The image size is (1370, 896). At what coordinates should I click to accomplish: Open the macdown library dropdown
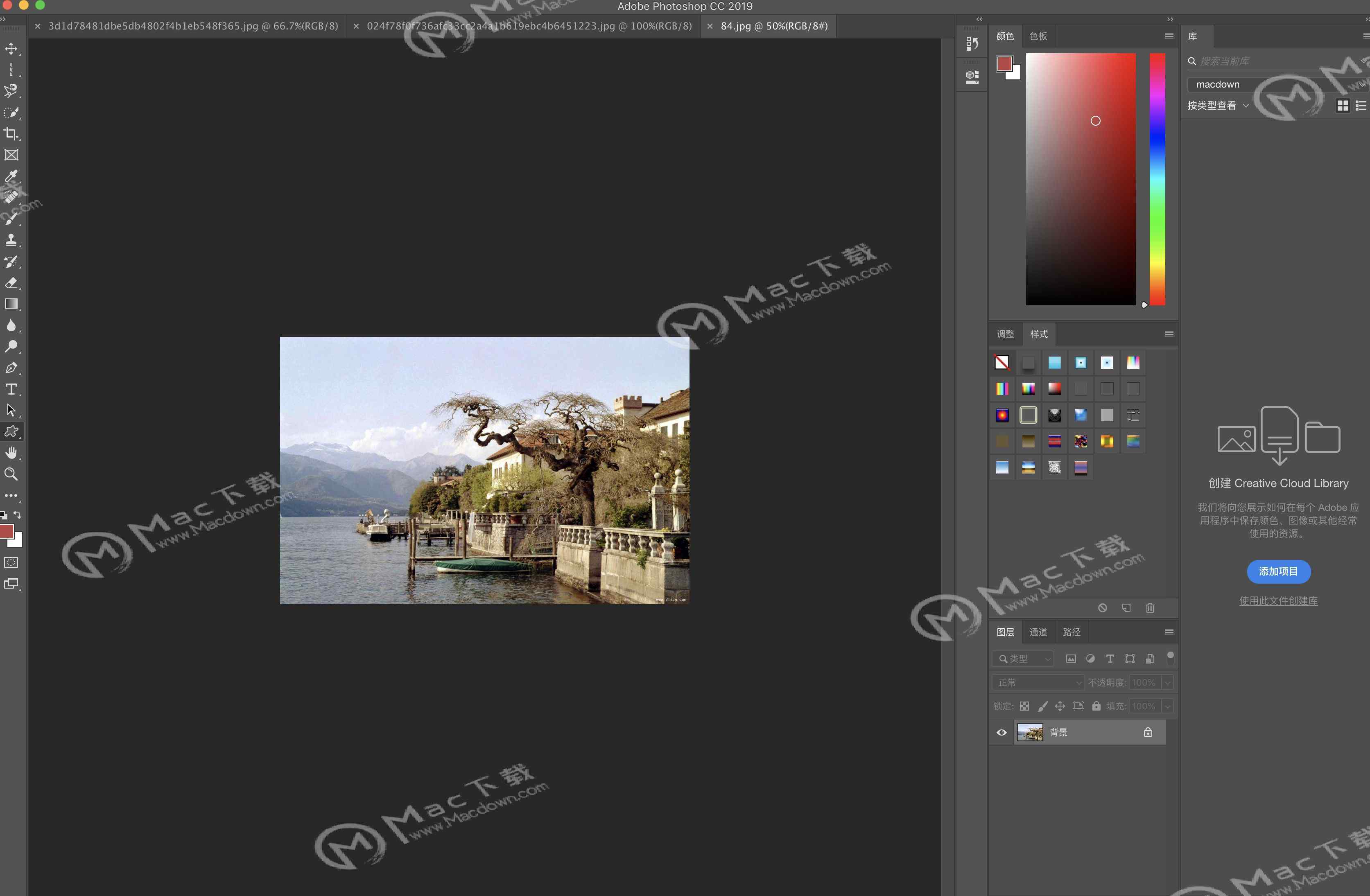(1278, 85)
